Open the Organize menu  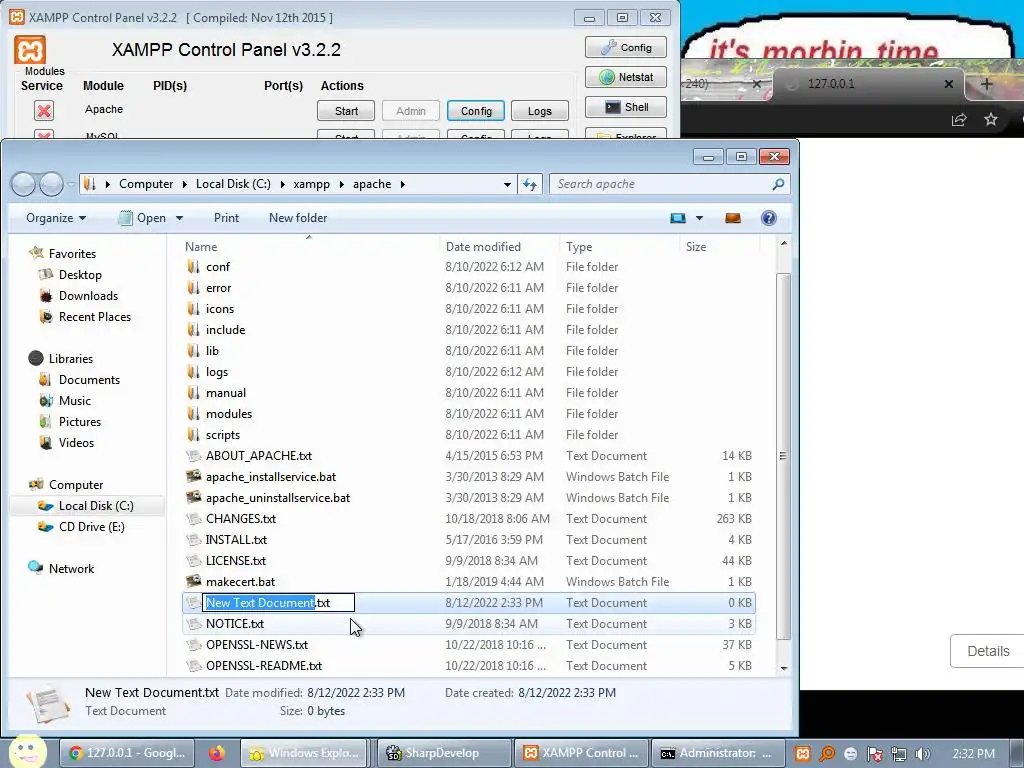pyautogui.click(x=56, y=218)
